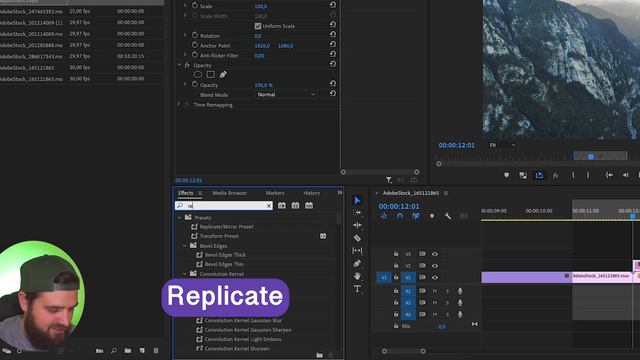
Task: Choose the free draw bezier mask pen
Action: pos(223,75)
